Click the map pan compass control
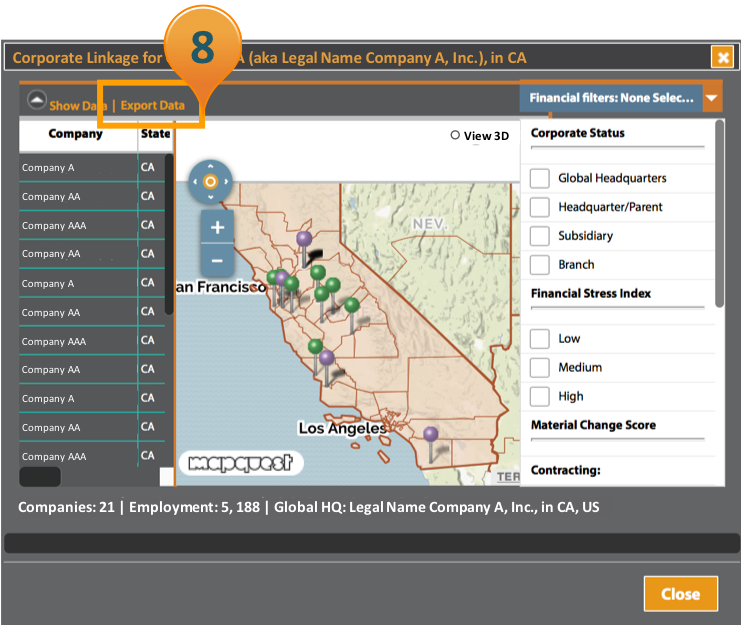 (210, 181)
